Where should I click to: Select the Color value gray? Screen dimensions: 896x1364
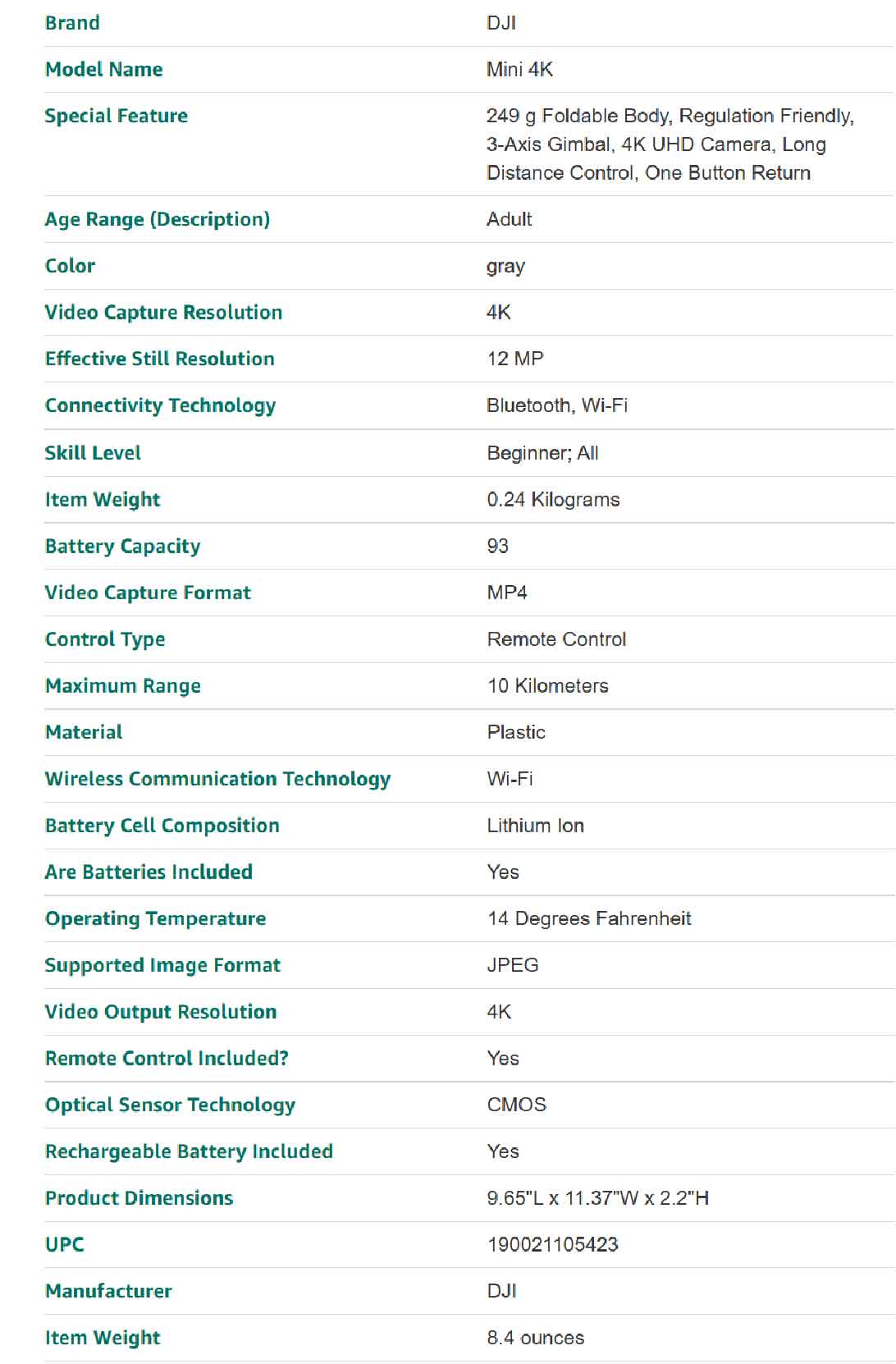(505, 267)
